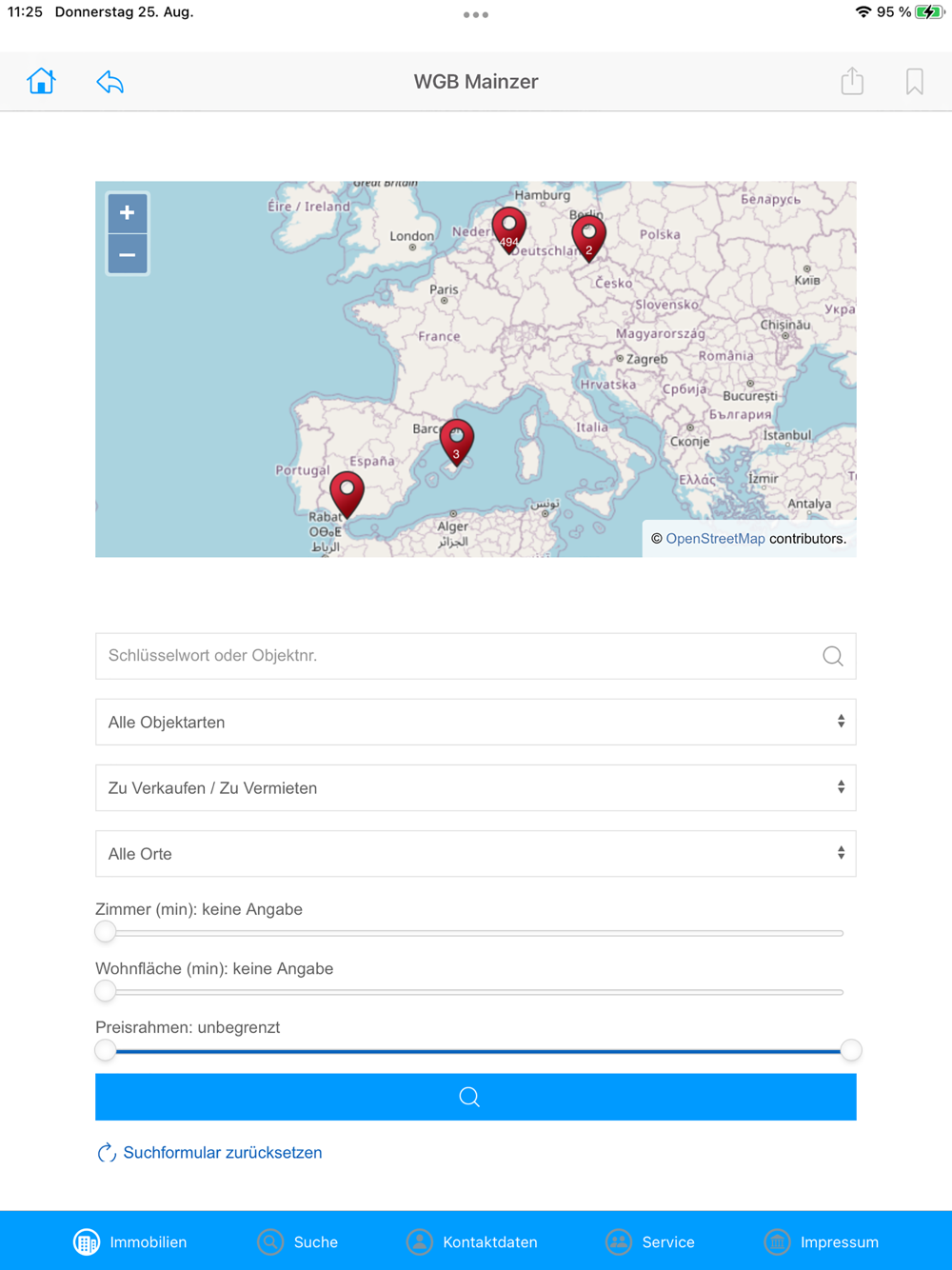Click the WGB Mainzer page title
Screen dimensions: 952x1270
coord(476,82)
